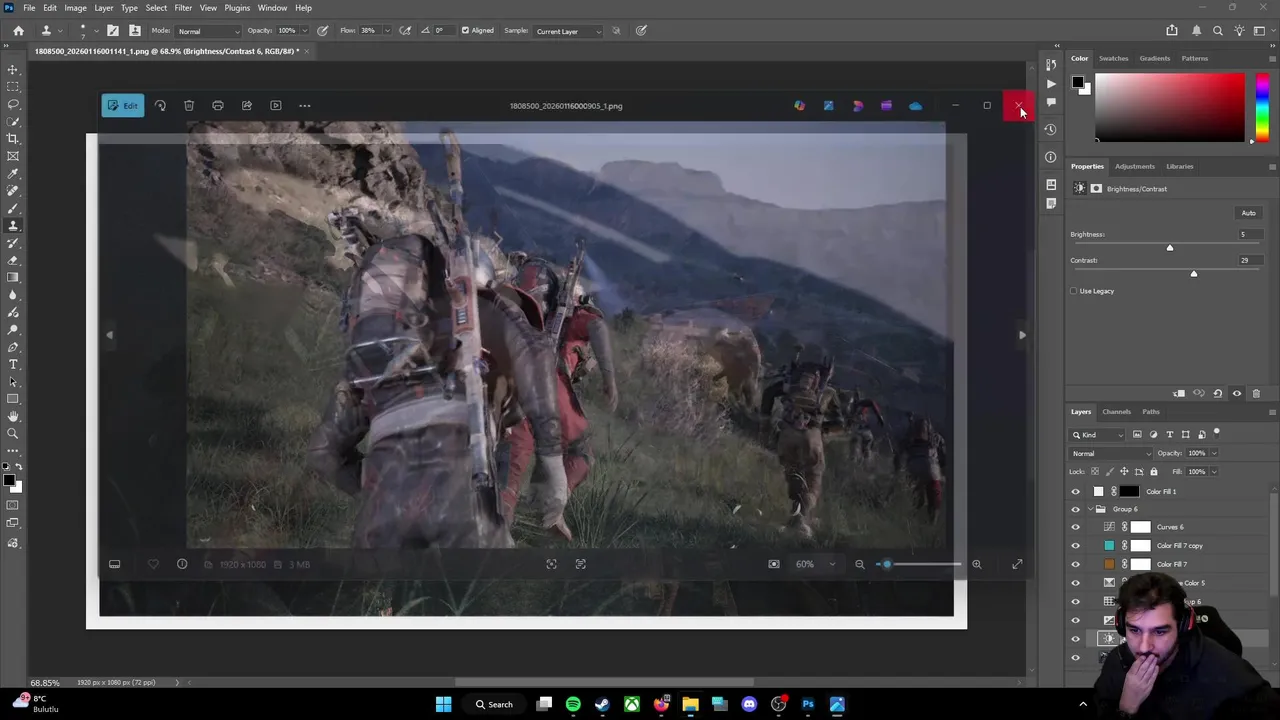Screen dimensions: 1280x720
Task: Select the Eraser tool
Action: [x=13, y=260]
